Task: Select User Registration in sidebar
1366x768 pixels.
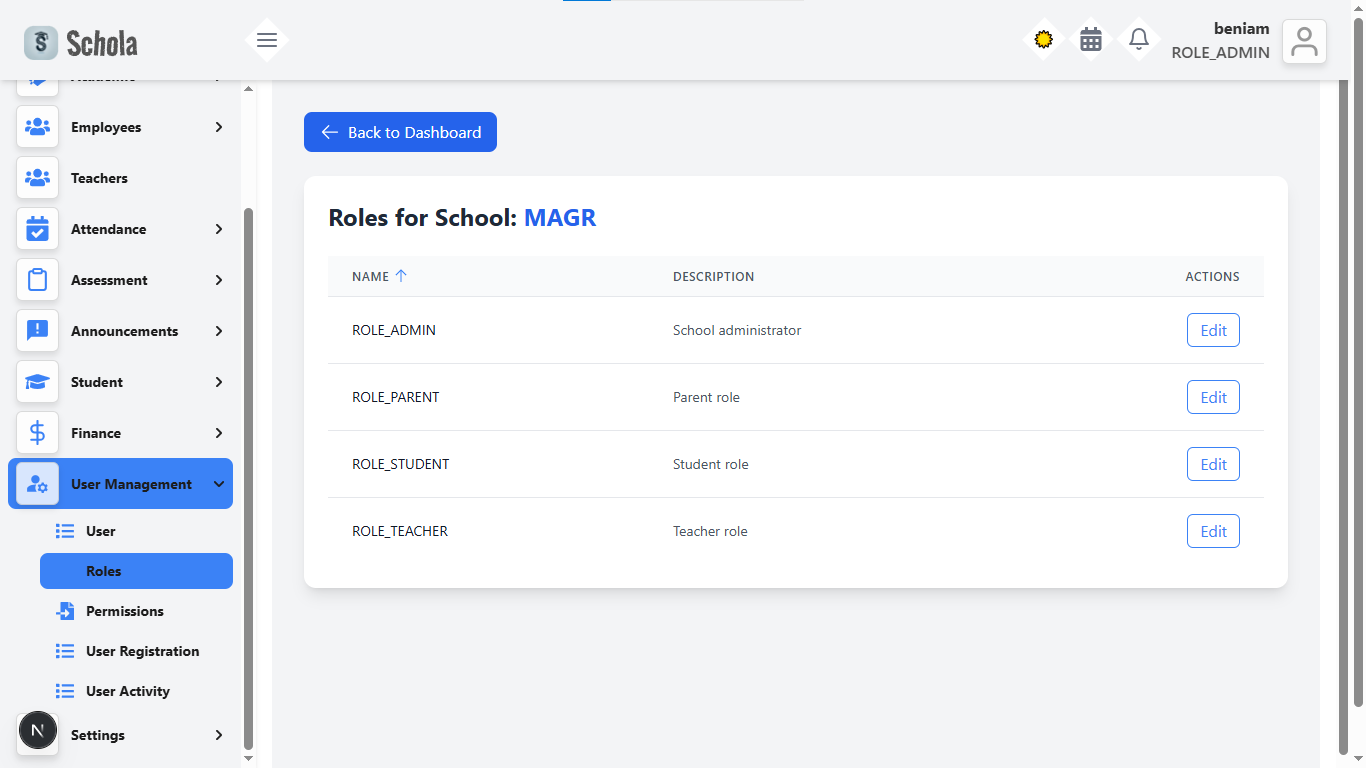Action: [142, 651]
